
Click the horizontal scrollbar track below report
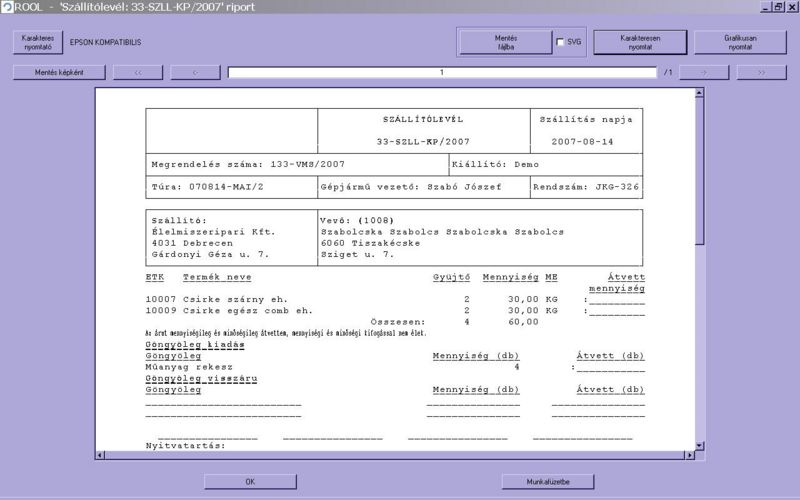(400, 456)
